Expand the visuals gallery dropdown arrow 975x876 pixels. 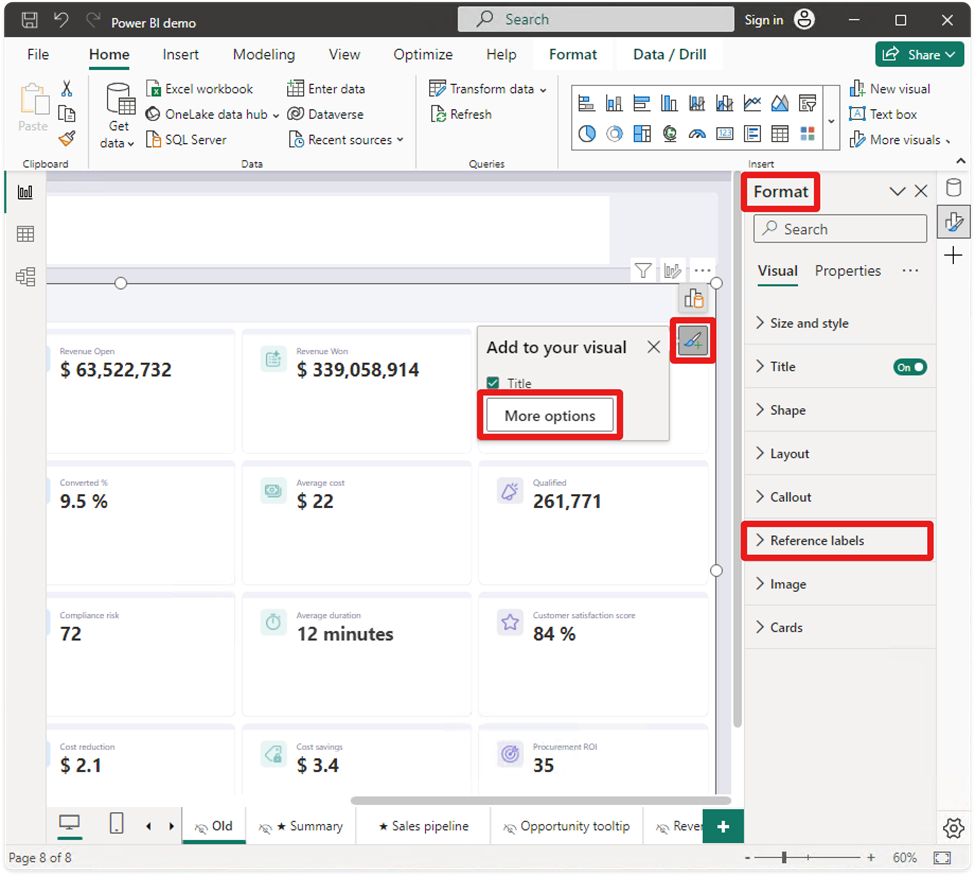(831, 121)
